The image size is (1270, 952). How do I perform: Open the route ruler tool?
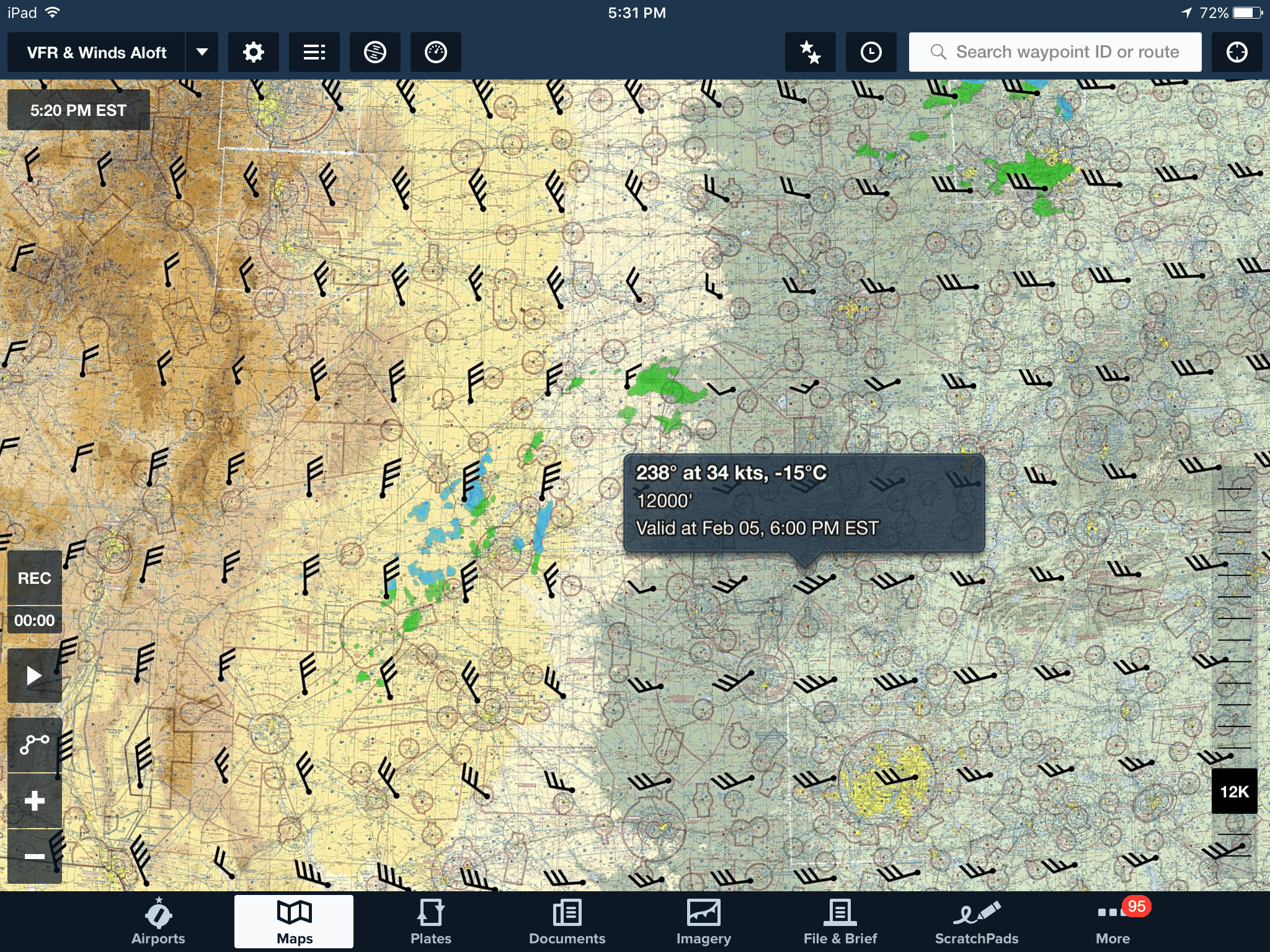(x=35, y=744)
